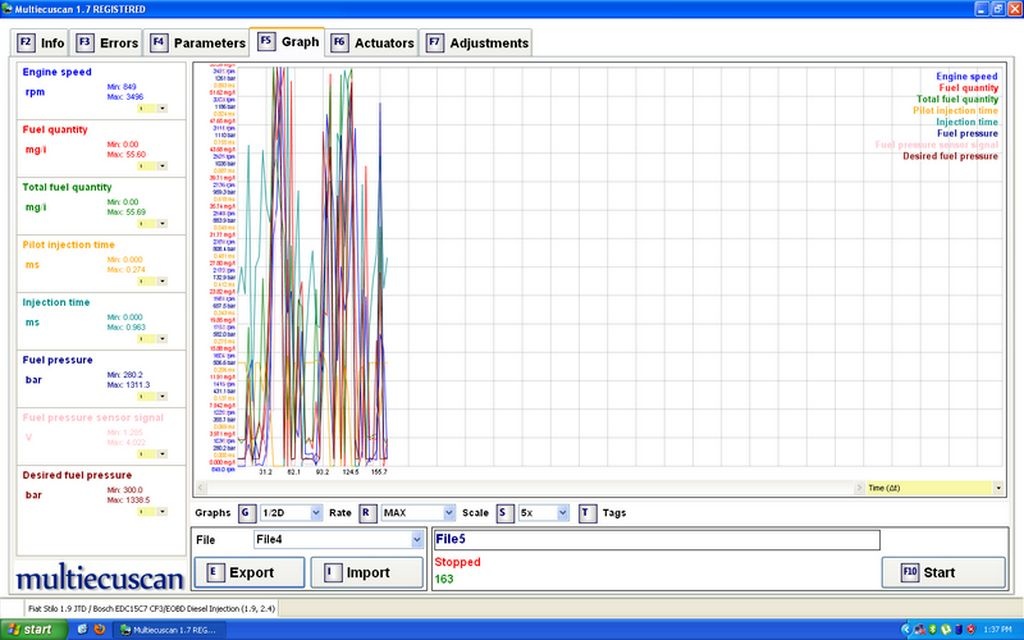This screenshot has width=1024, height=640.
Task: Open Fuel quantity options dropdown
Action: [x=162, y=166]
